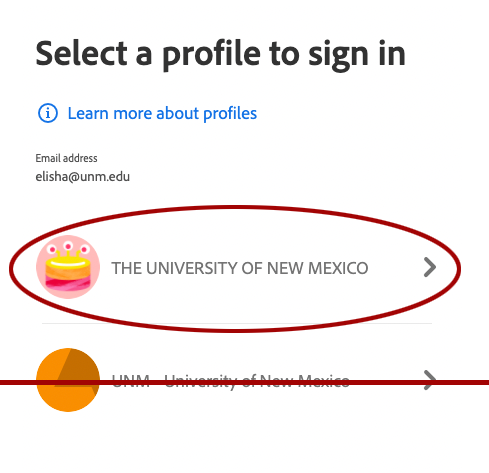Click the dark orange wedge in the avatar
The height and width of the screenshot is (473, 489).
[x=81, y=368]
